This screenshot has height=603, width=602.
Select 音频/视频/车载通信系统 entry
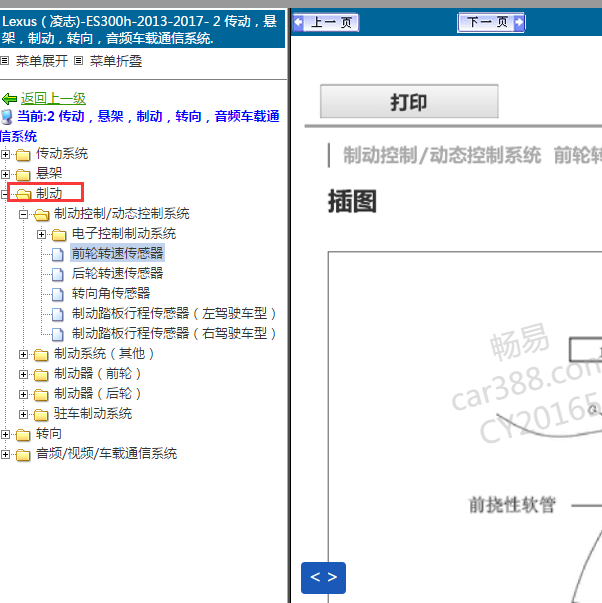[107, 453]
